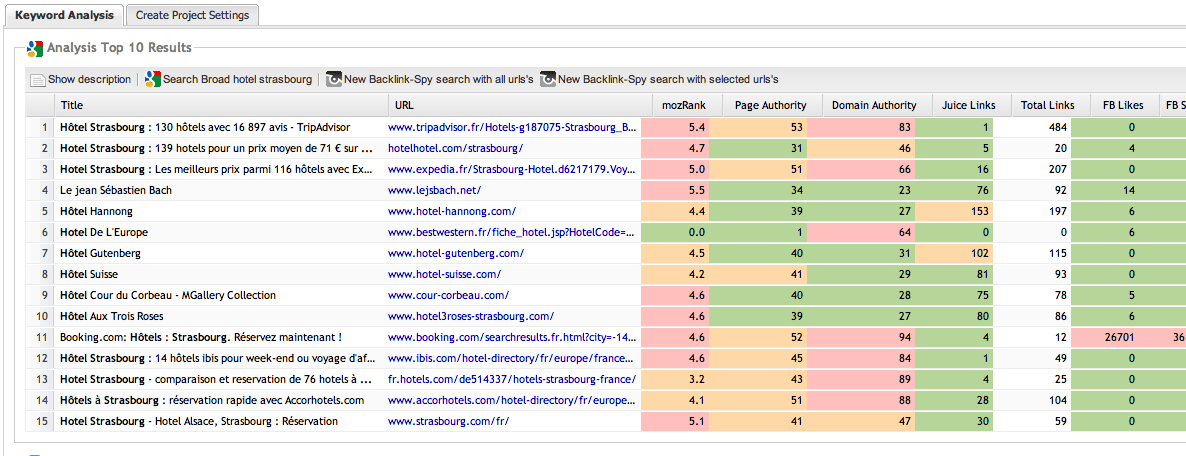Open www.hotel-hannong.com link

point(452,211)
